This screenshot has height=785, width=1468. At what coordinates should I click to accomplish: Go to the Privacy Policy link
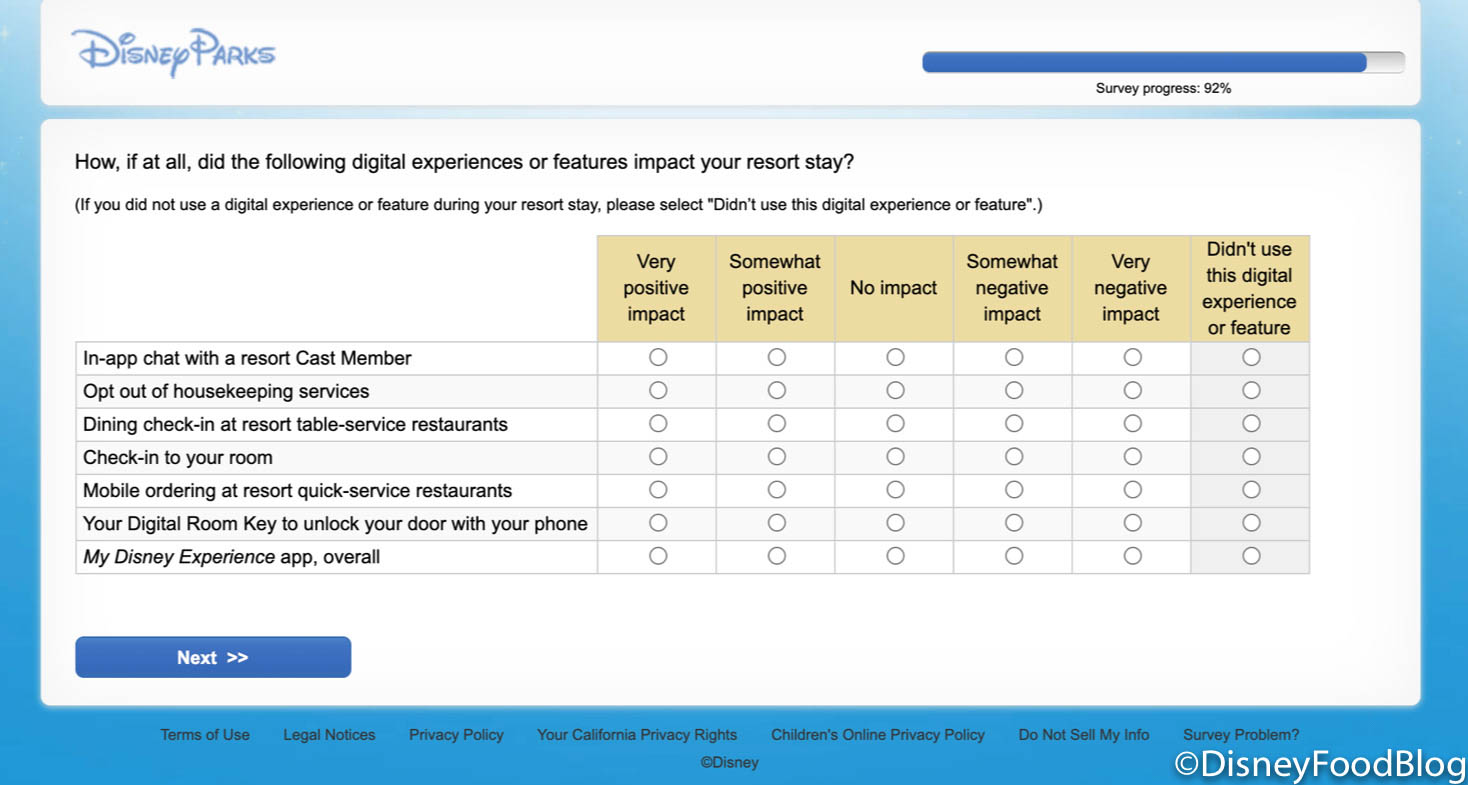456,735
